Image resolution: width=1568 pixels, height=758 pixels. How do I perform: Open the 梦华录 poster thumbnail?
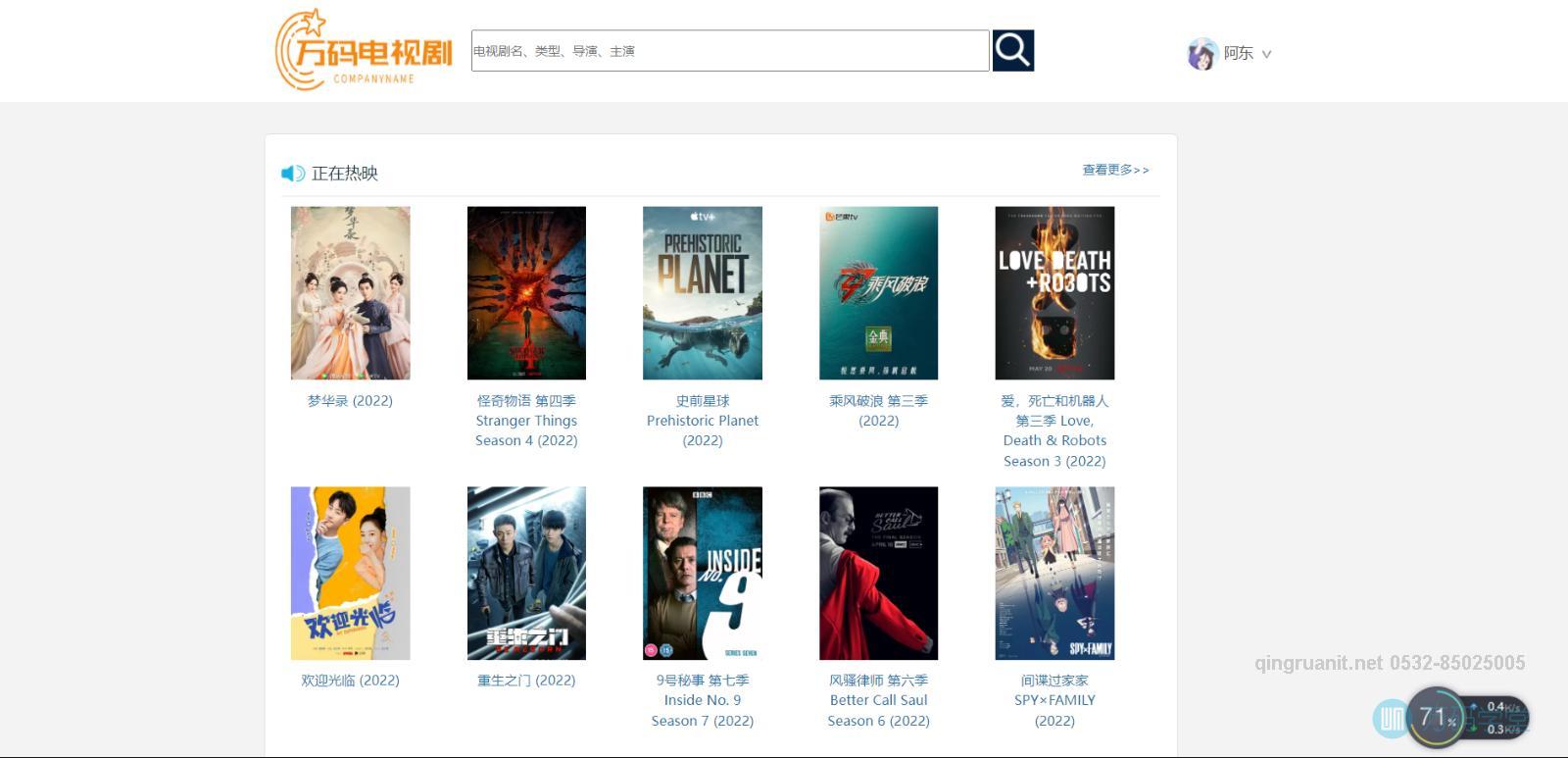[x=350, y=293]
